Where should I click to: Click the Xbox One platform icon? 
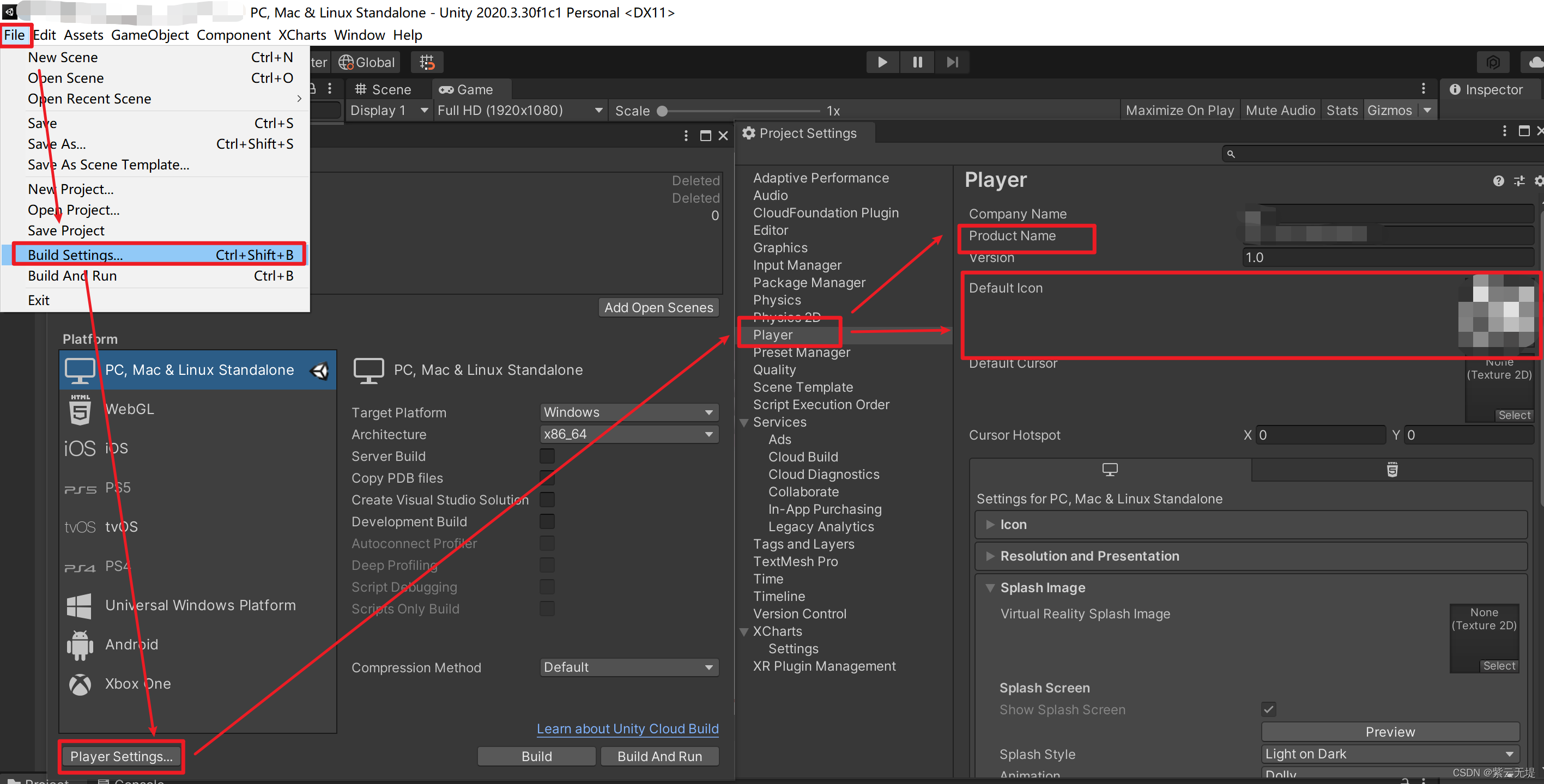(x=80, y=684)
